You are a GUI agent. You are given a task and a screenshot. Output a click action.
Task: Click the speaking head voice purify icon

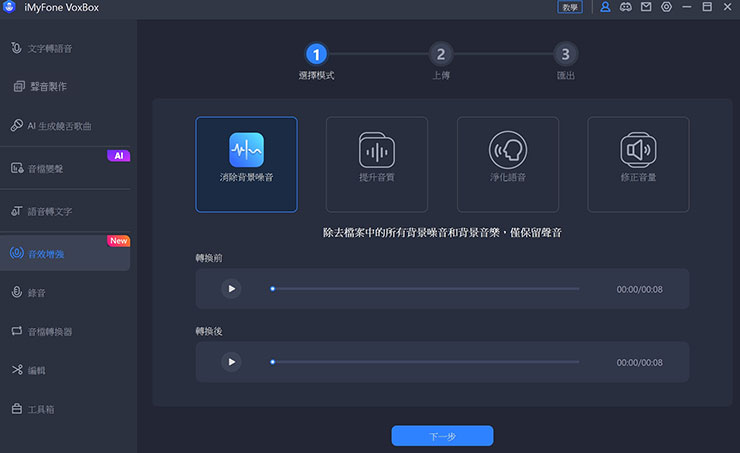coord(508,150)
